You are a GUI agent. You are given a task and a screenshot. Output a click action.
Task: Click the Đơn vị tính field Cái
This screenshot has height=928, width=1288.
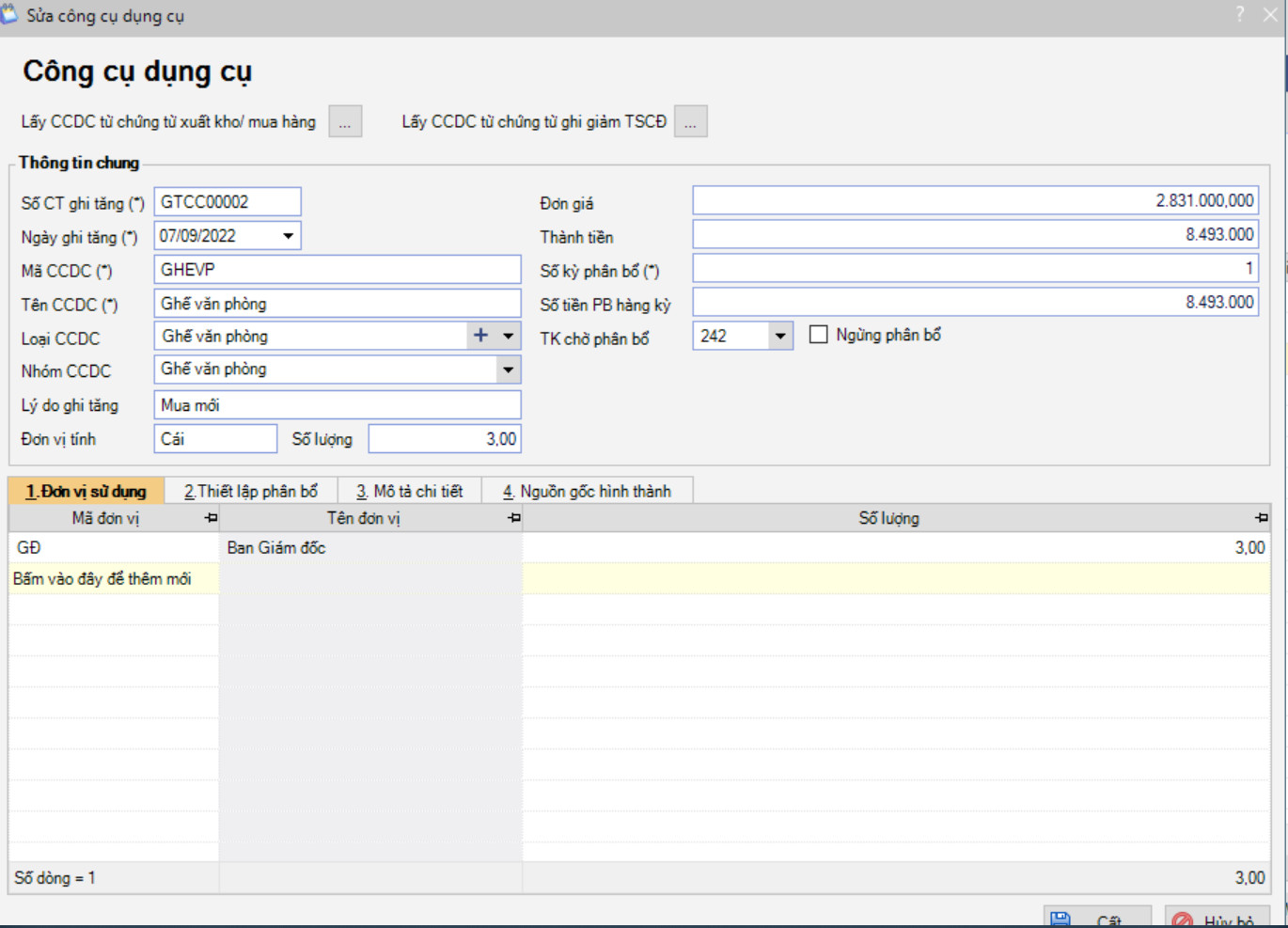(215, 439)
